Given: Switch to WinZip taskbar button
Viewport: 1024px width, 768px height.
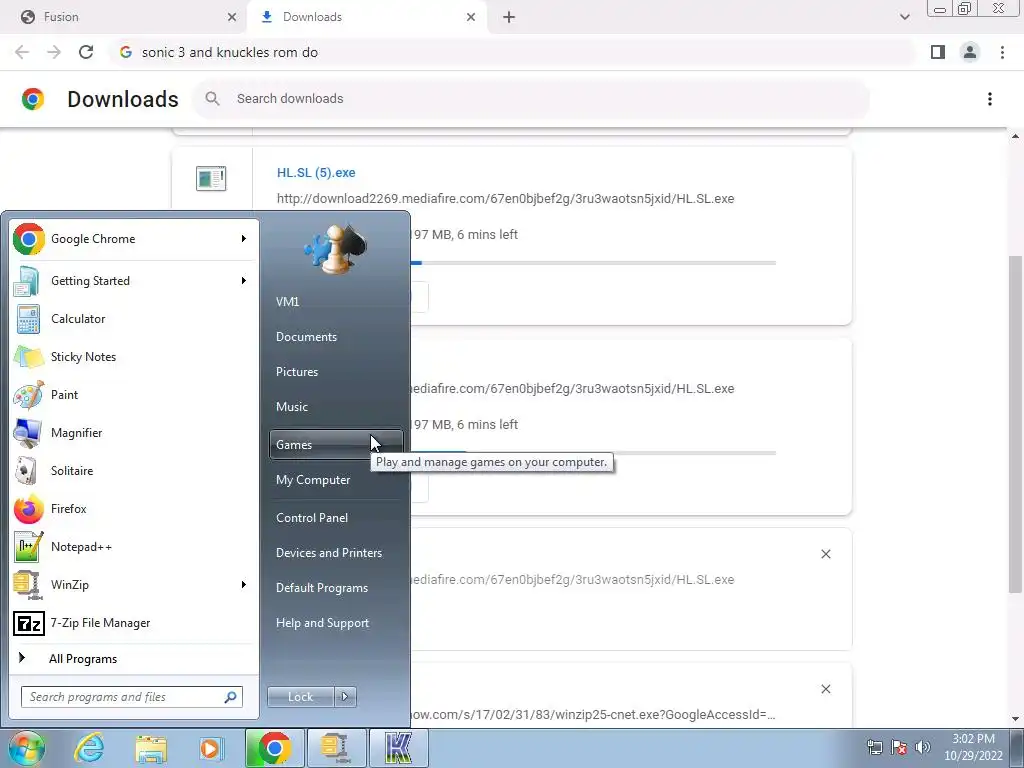Looking at the screenshot, I should click(x=336, y=748).
